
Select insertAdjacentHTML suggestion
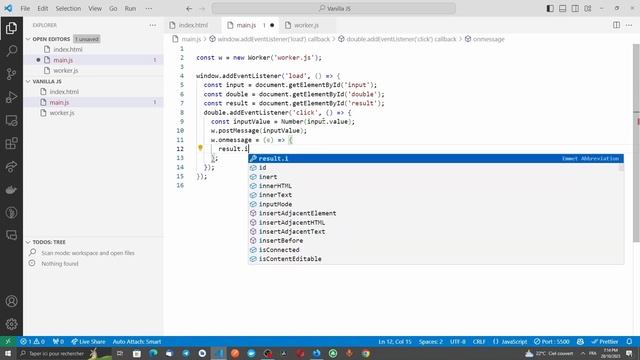pos(436,222)
